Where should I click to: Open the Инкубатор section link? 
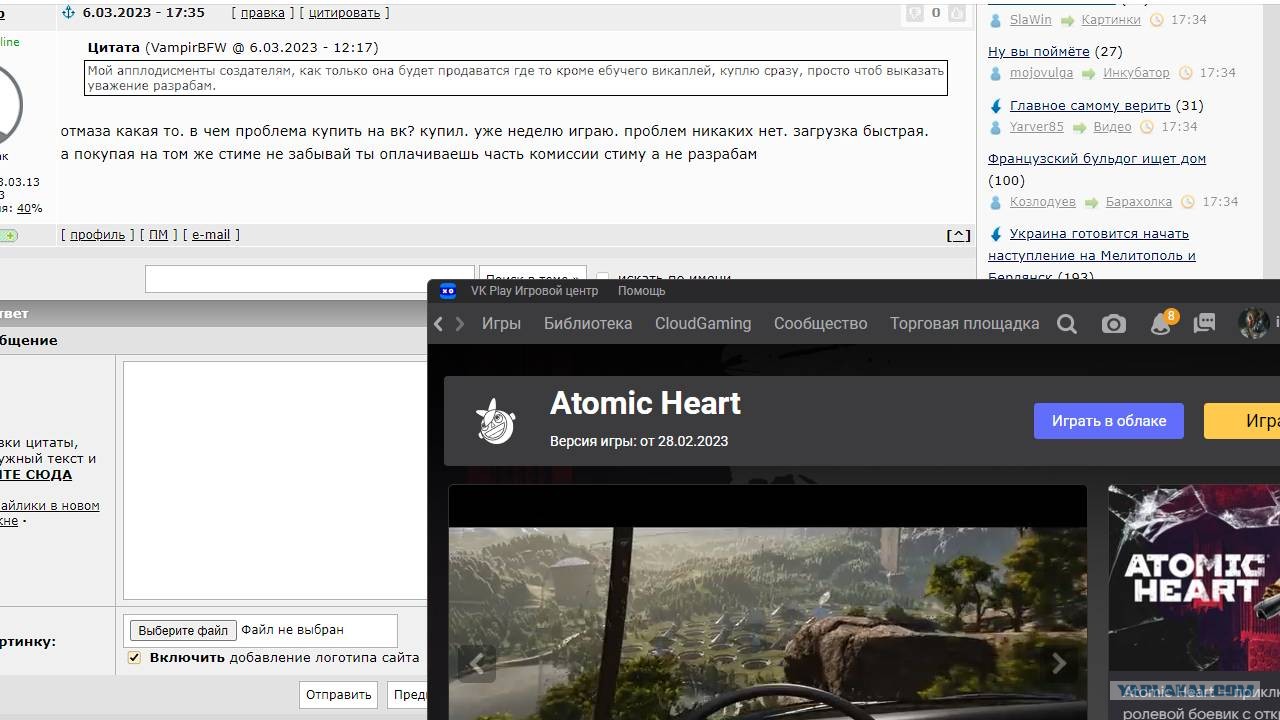click(1136, 73)
